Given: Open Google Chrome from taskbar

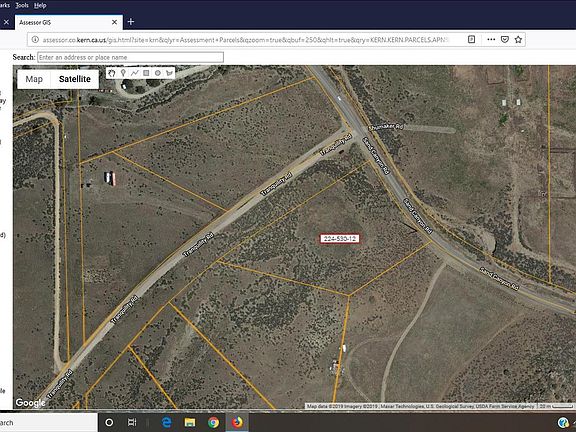Looking at the screenshot, I should (x=213, y=422).
